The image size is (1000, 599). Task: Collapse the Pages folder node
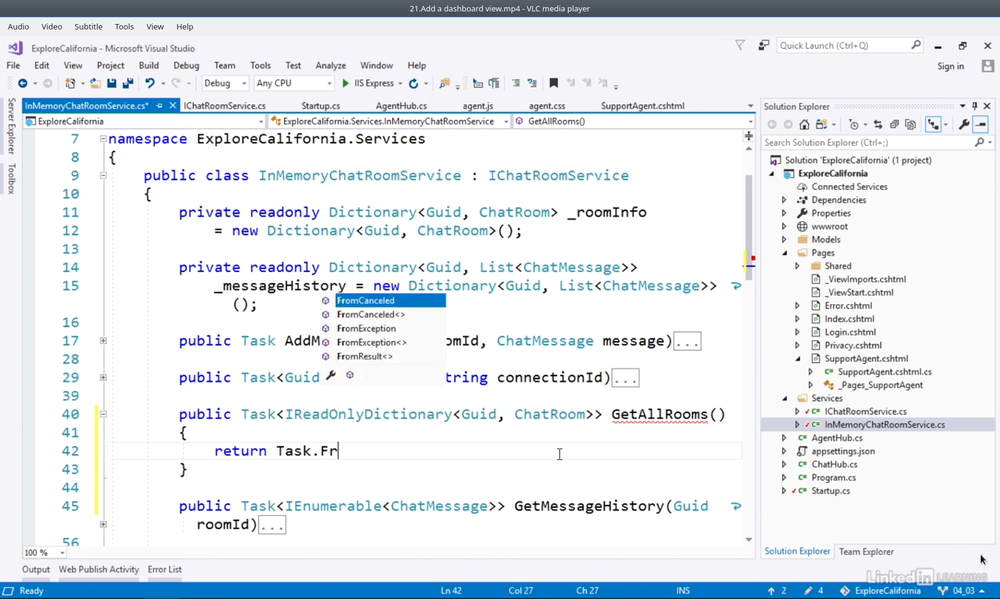coord(784,253)
